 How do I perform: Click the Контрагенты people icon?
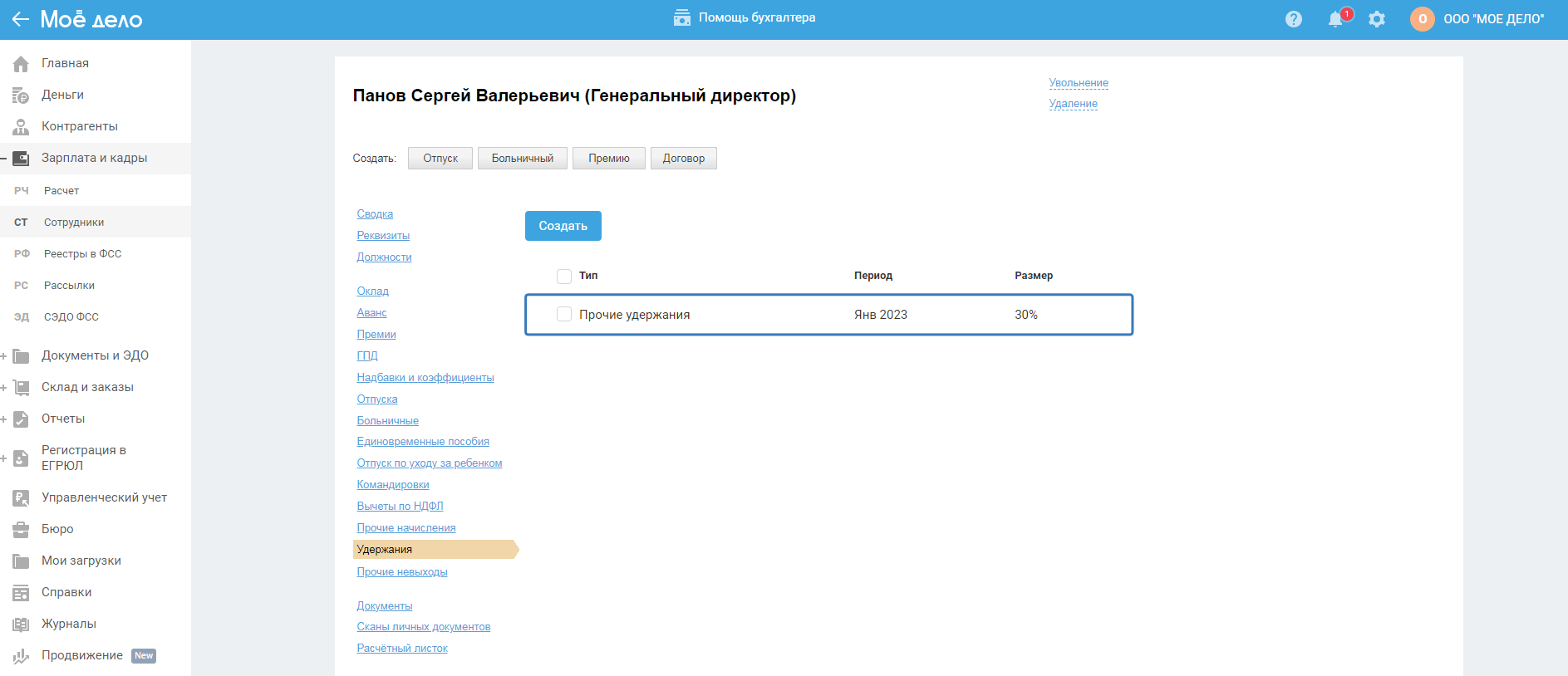(x=21, y=126)
